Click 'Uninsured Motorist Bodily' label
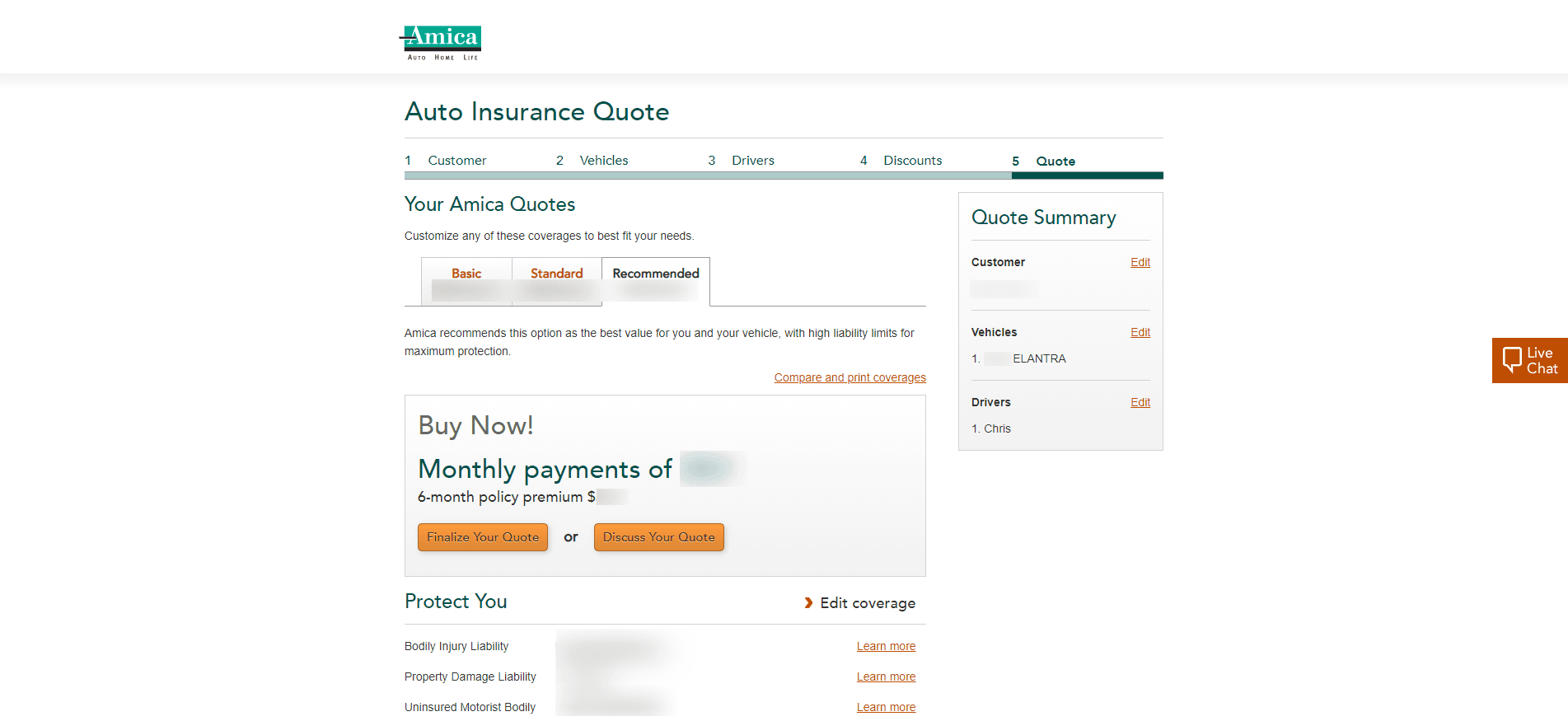This screenshot has width=1568, height=721. coord(470,707)
